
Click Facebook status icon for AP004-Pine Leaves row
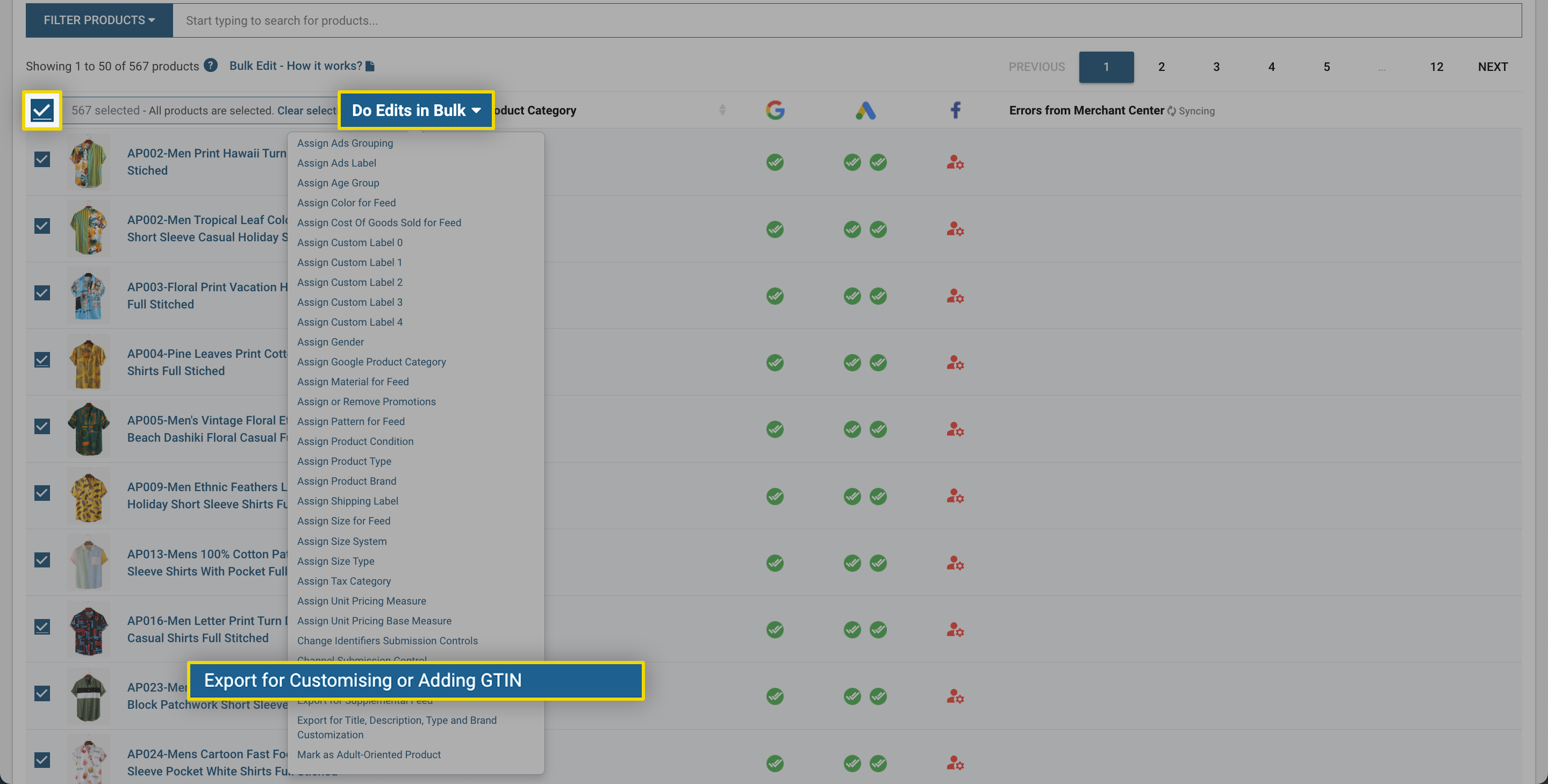(955, 362)
